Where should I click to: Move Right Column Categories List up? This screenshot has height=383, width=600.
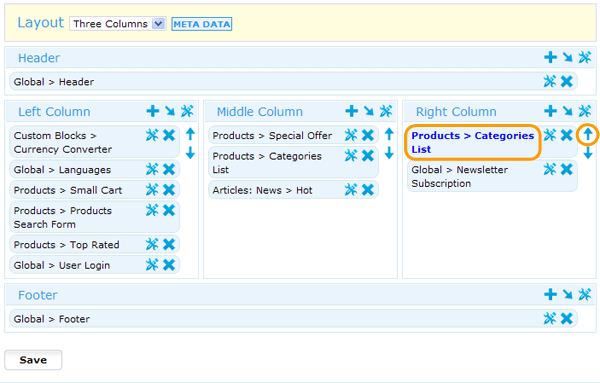pos(588,134)
